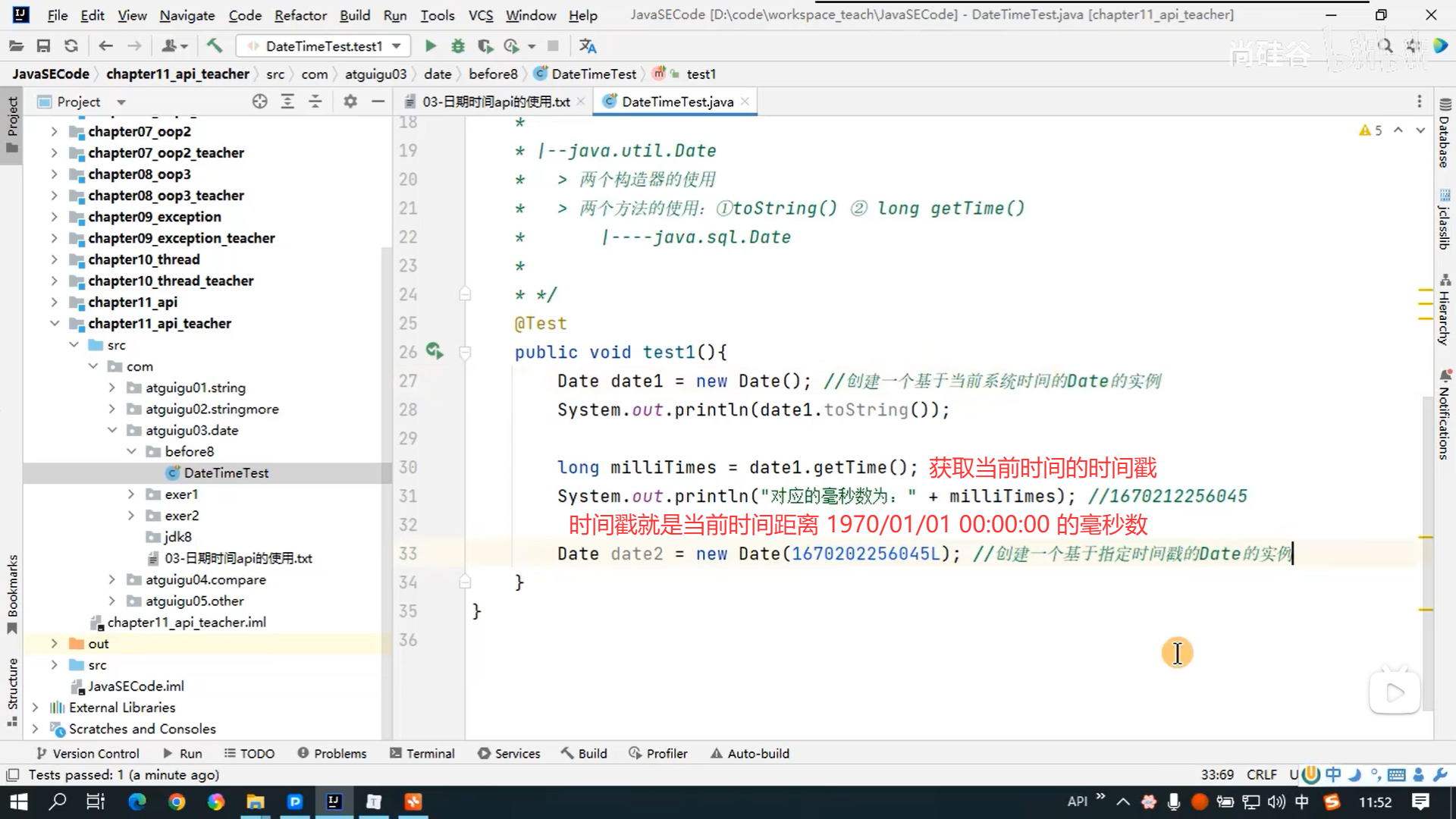This screenshot has width=1456, height=819.
Task: Open Project panel settings gear
Action: tap(350, 102)
